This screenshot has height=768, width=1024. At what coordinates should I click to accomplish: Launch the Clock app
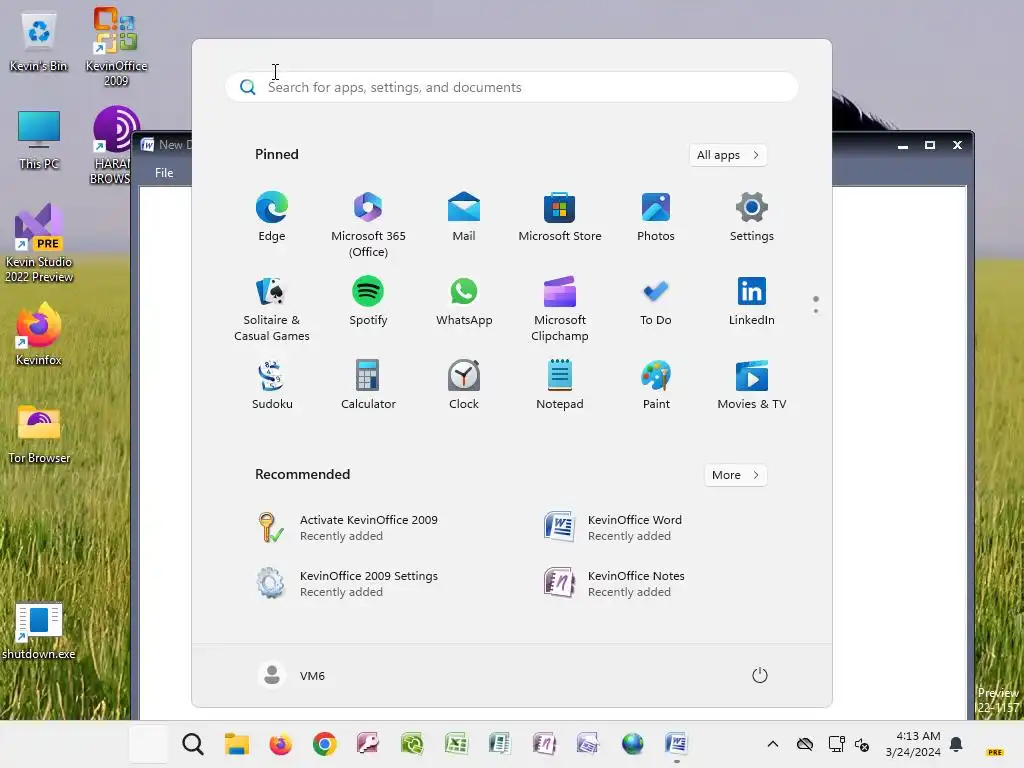point(464,385)
